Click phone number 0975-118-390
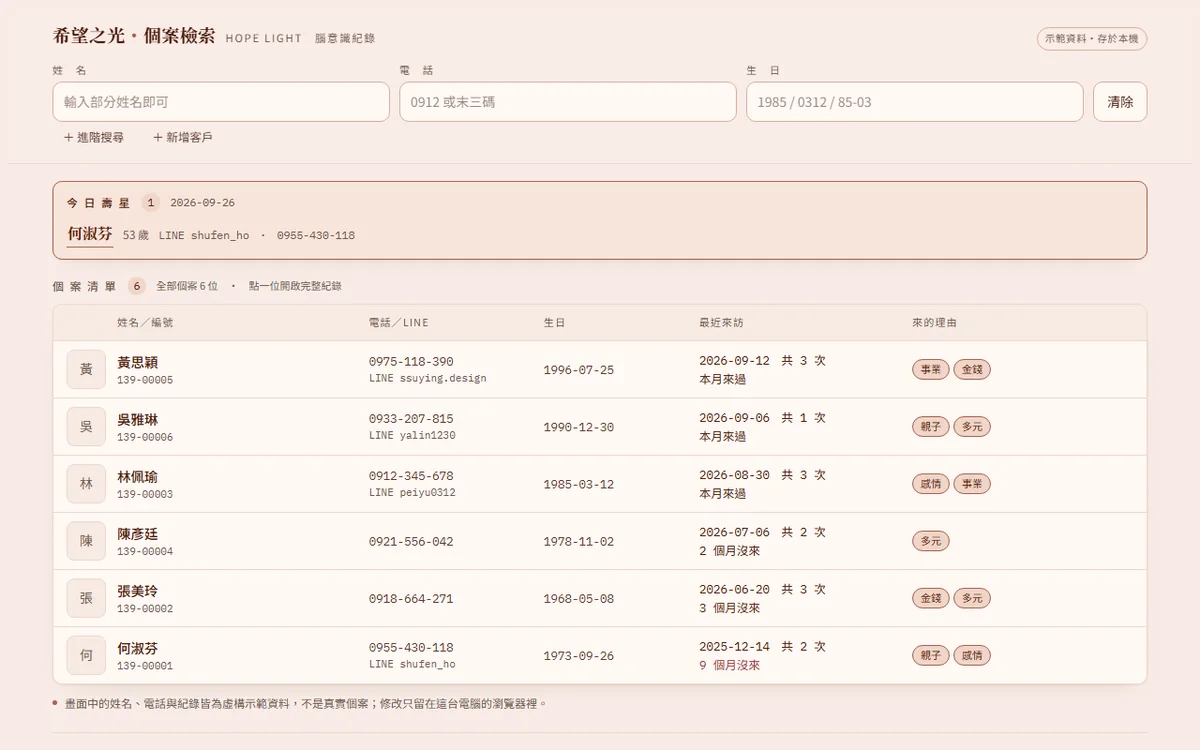This screenshot has width=1200, height=750. [411, 362]
